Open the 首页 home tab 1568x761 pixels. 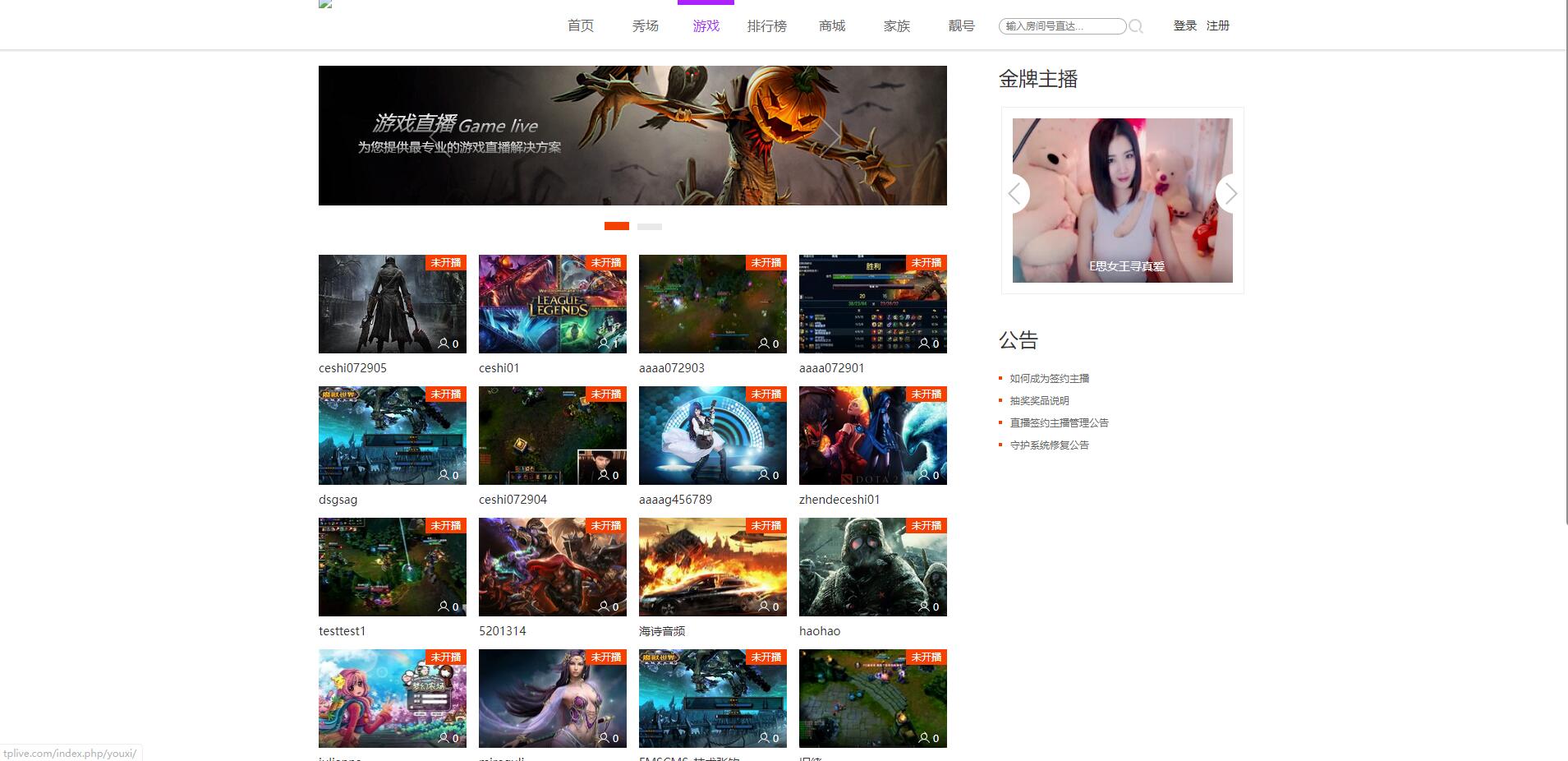pyautogui.click(x=580, y=26)
